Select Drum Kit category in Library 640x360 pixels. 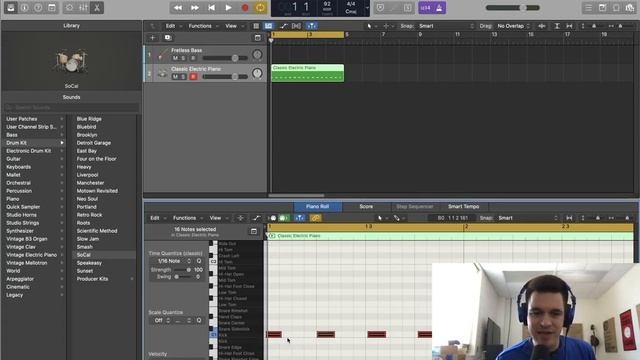click(x=34, y=143)
